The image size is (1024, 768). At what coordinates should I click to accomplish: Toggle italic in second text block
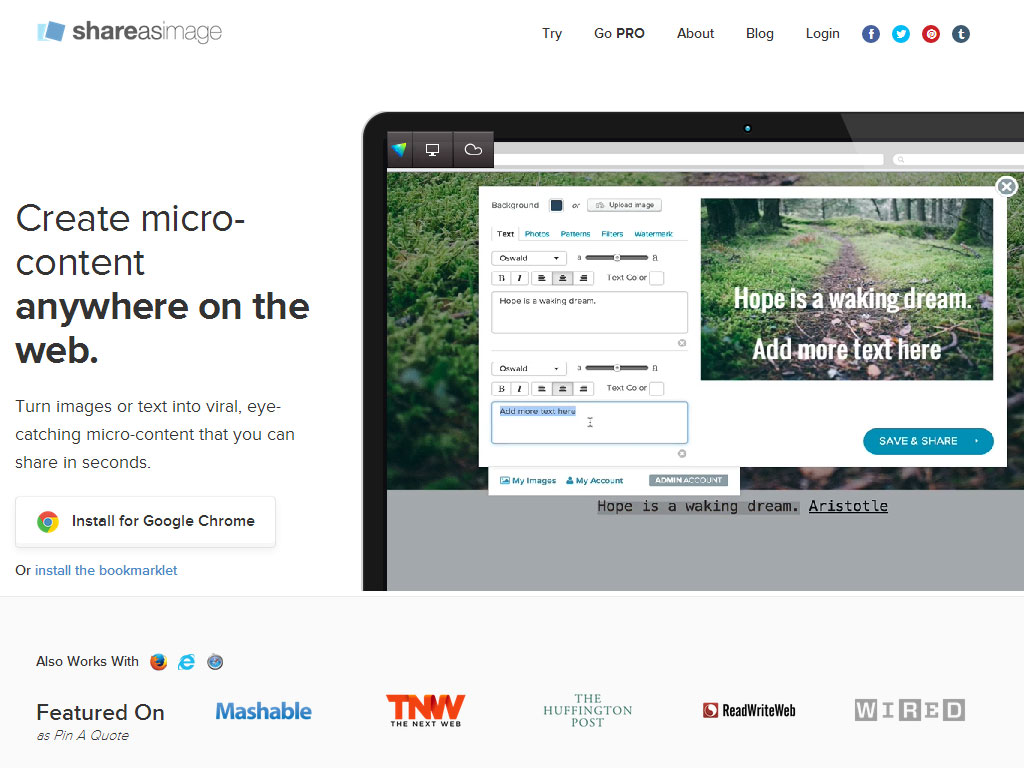519,389
